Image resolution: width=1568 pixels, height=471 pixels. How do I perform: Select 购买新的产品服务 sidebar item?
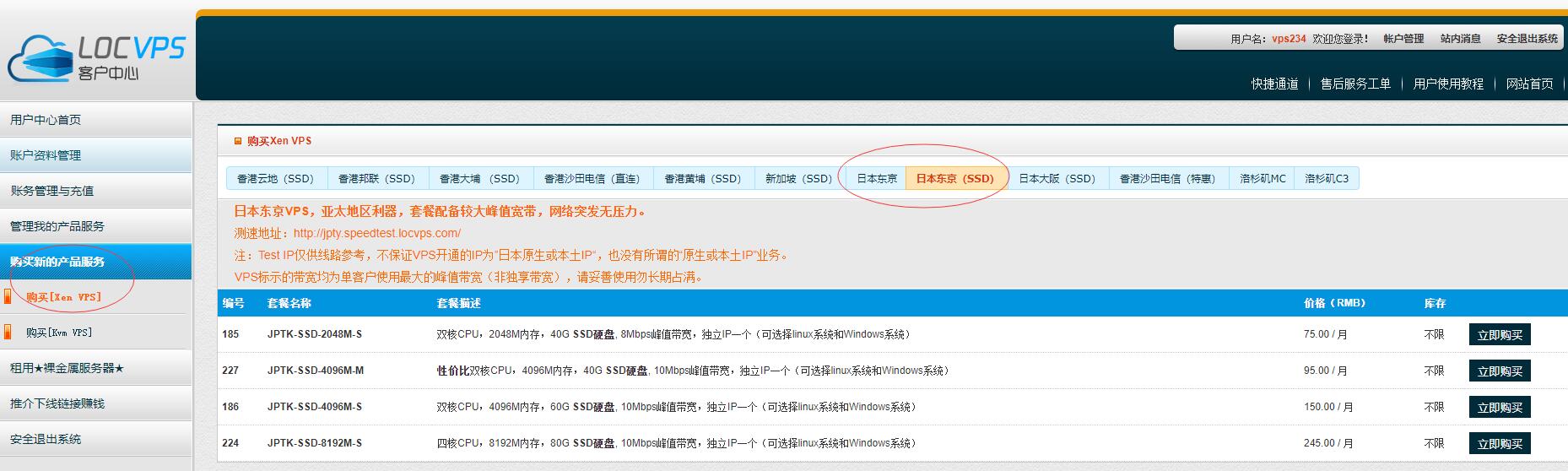click(95, 262)
